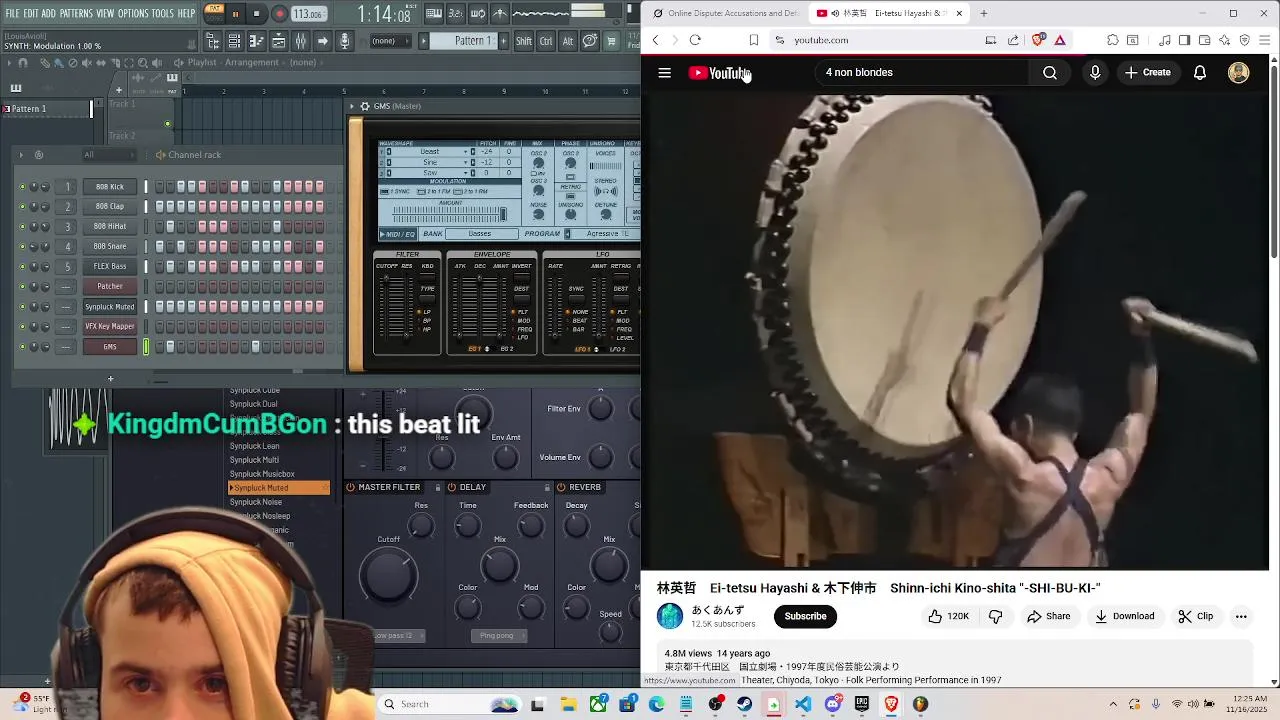The image size is (1280, 720).
Task: Open the (none) snap selector dropdown
Action: (x=391, y=41)
